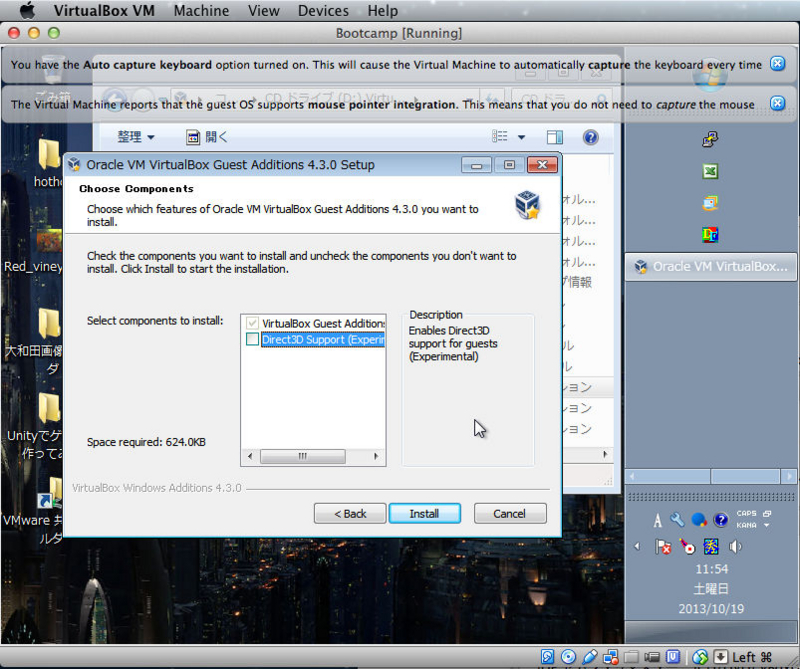Image resolution: width=800 pixels, height=669 pixels.
Task: Click the shared folders status icon
Action: tap(631, 657)
